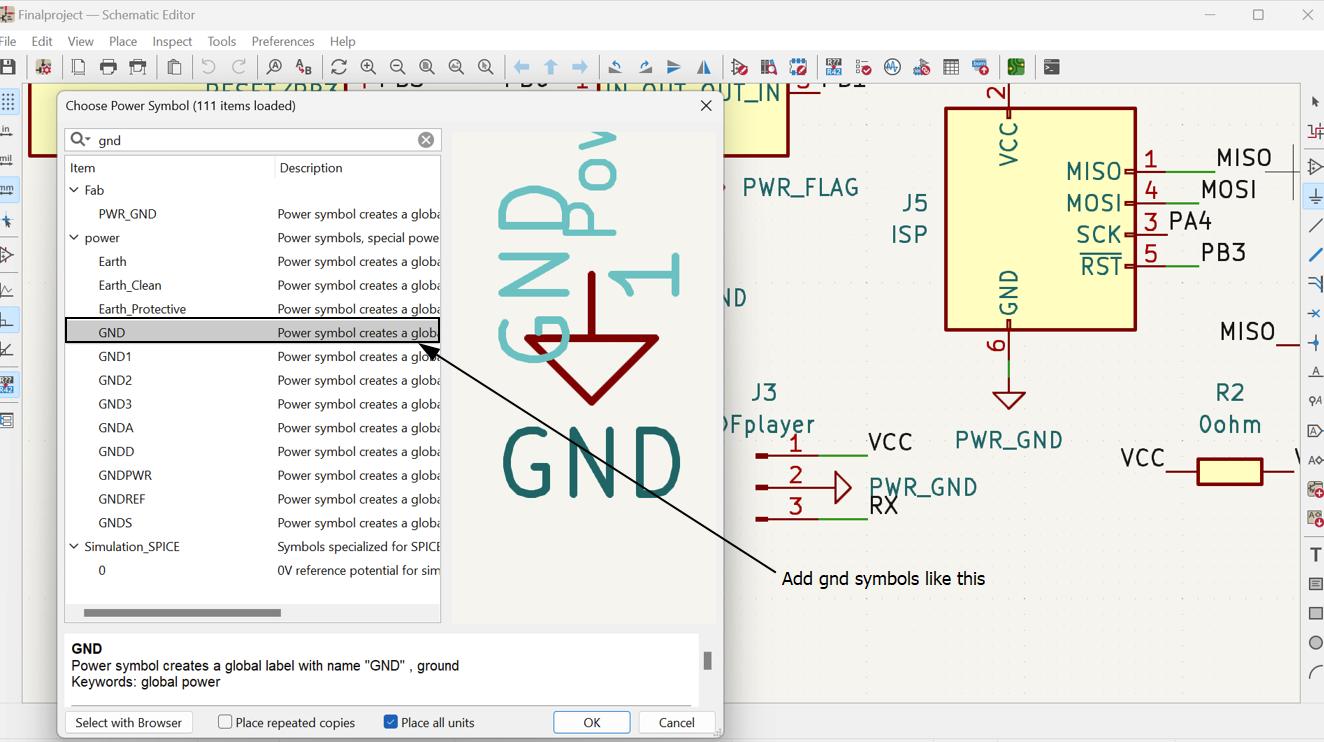Click the Description column header

point(357,168)
